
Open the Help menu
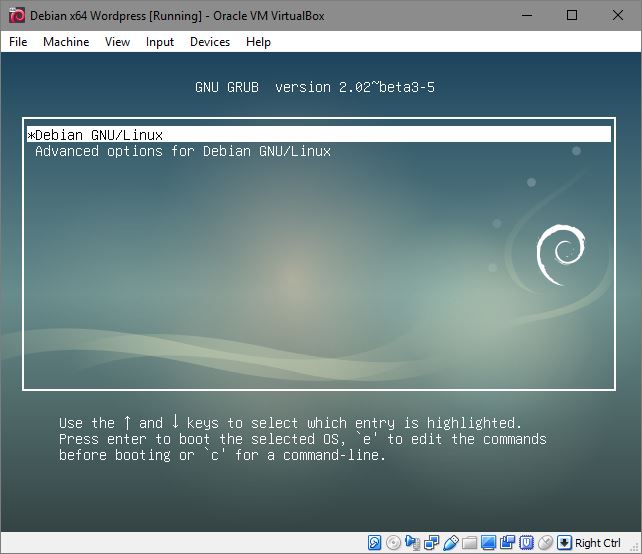(x=258, y=42)
